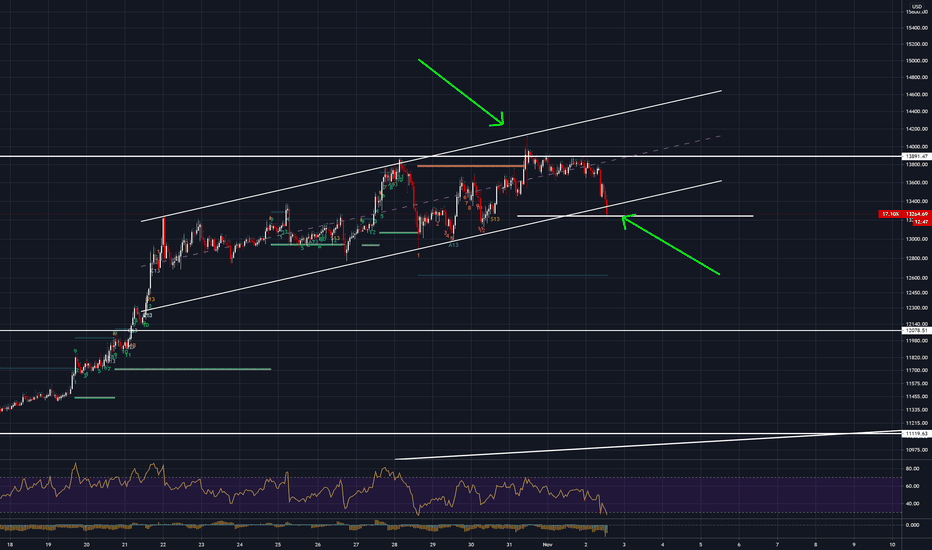
Task: Click the 15000.00 price axis label
Action: pos(917,61)
